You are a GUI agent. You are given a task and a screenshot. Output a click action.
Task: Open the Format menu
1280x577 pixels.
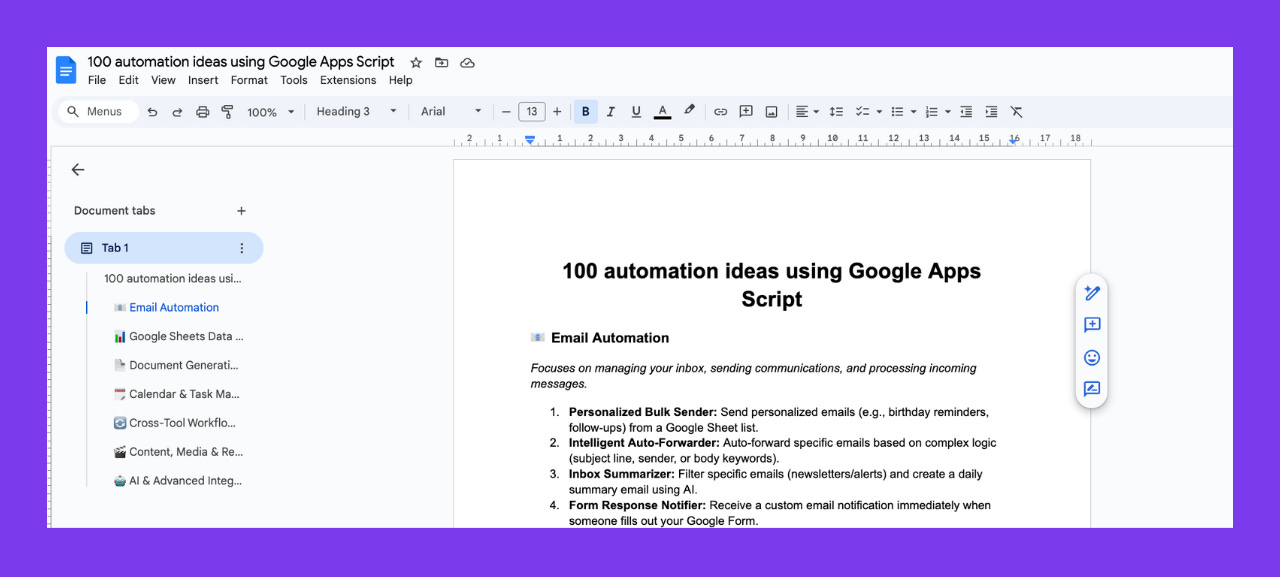(x=249, y=80)
